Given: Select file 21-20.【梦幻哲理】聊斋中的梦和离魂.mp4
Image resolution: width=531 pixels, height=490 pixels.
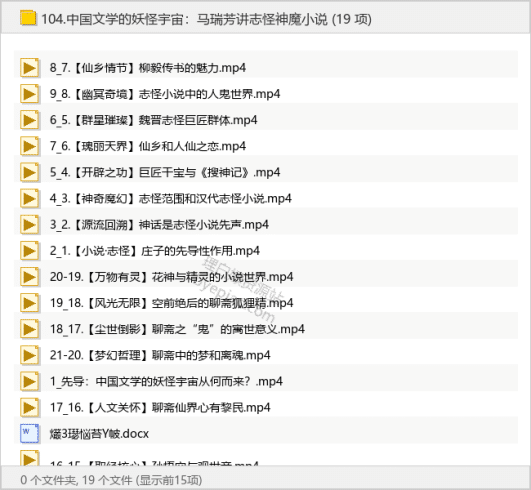Looking at the screenshot, I should pyautogui.click(x=160, y=355).
